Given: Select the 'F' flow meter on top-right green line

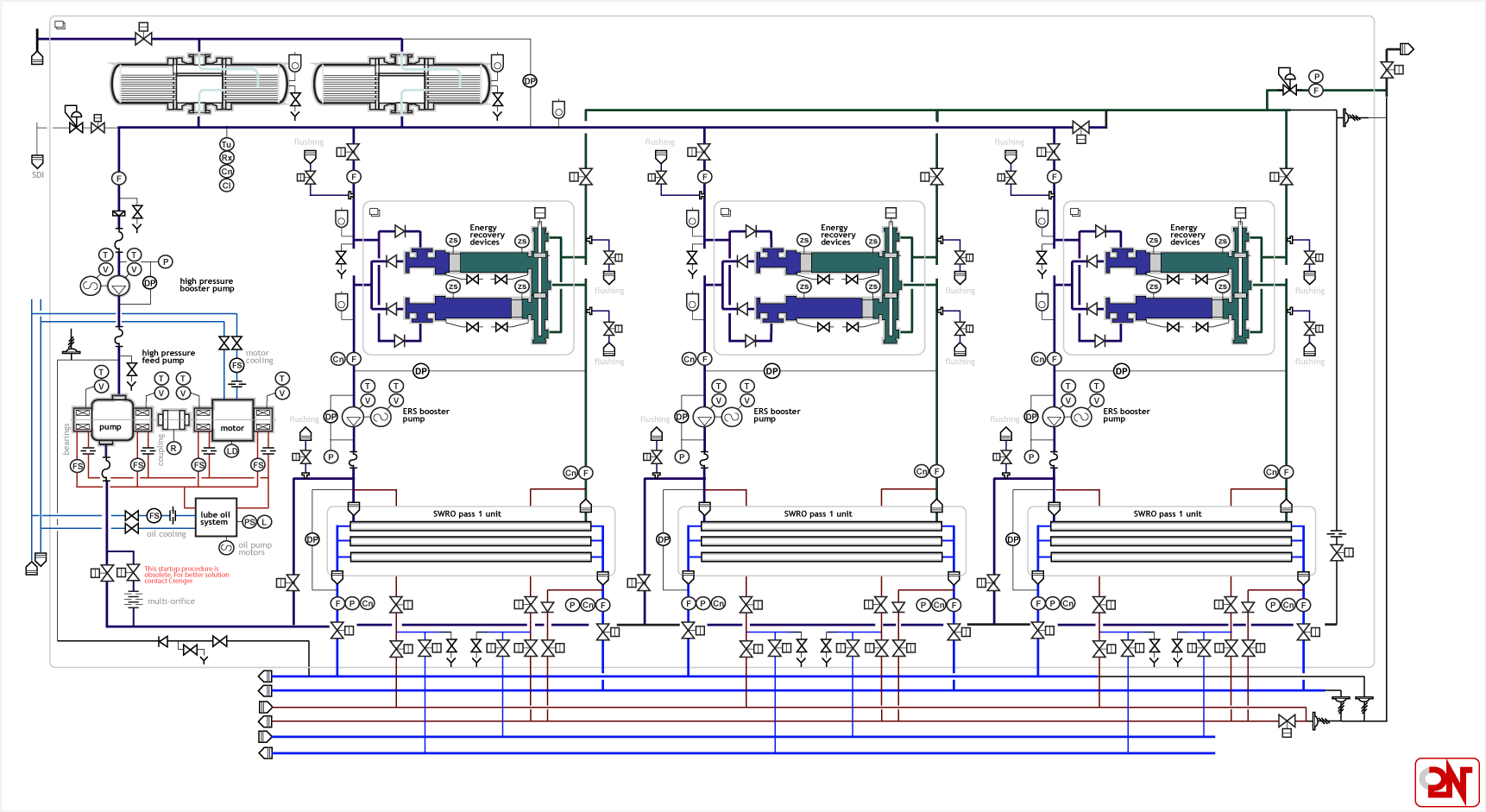Looking at the screenshot, I should [x=1316, y=90].
